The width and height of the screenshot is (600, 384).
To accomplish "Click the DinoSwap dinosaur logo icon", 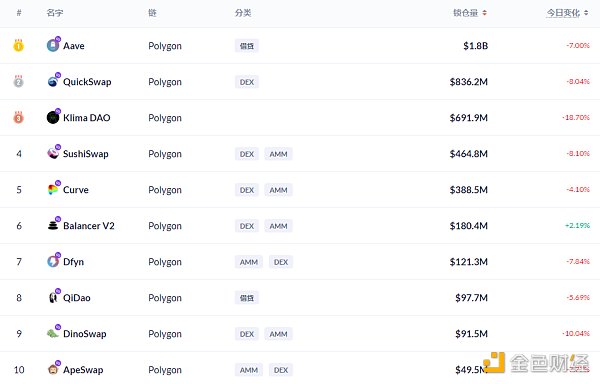I will (53, 333).
